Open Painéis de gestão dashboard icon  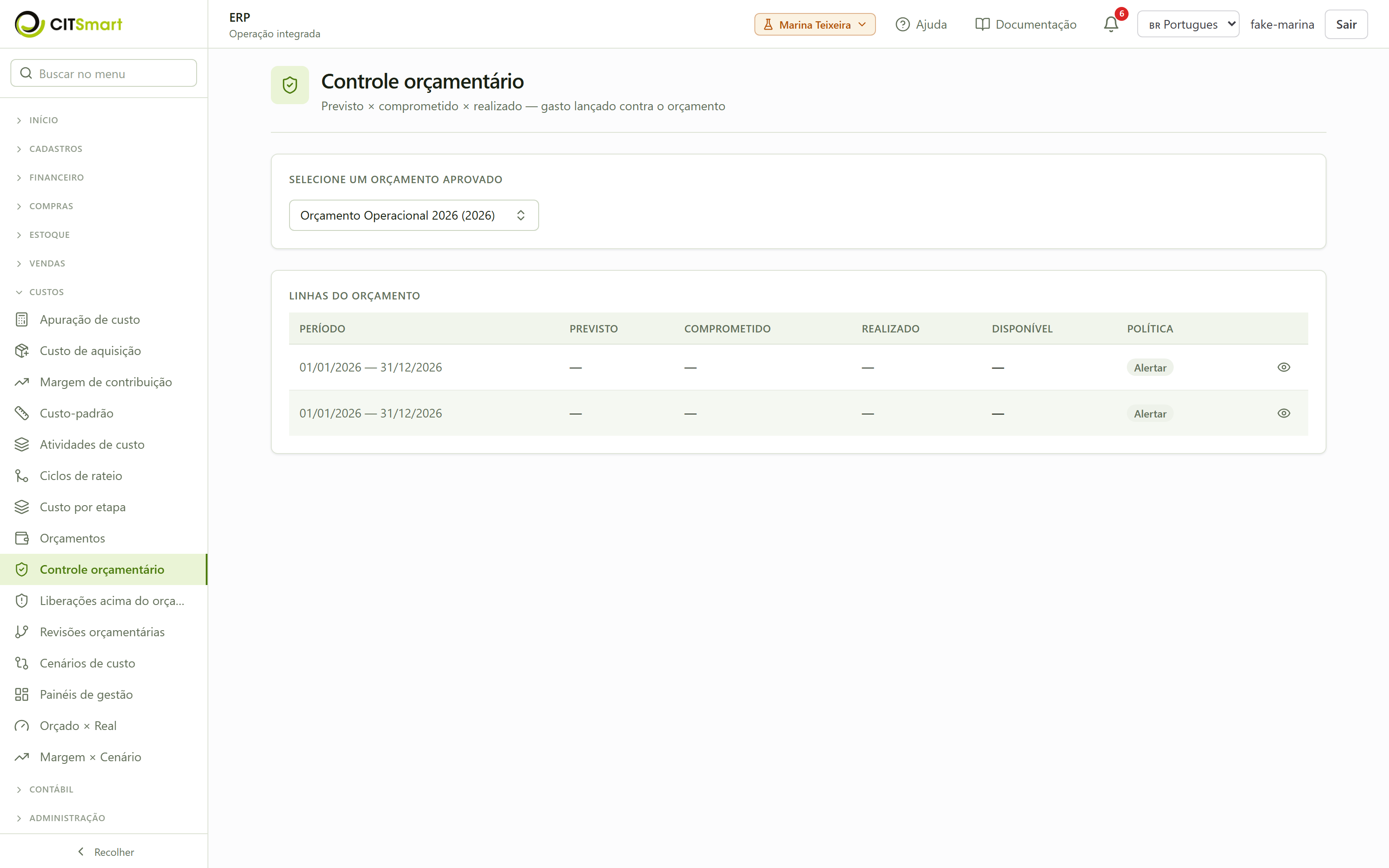coord(22,694)
